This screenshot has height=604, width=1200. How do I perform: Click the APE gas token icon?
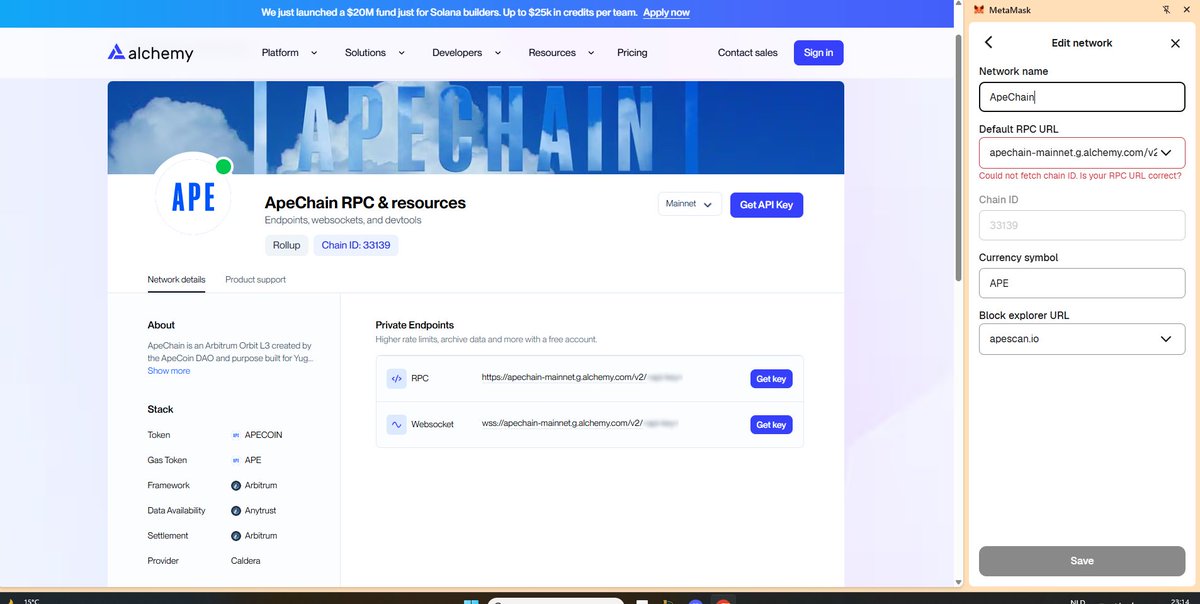click(x=236, y=460)
